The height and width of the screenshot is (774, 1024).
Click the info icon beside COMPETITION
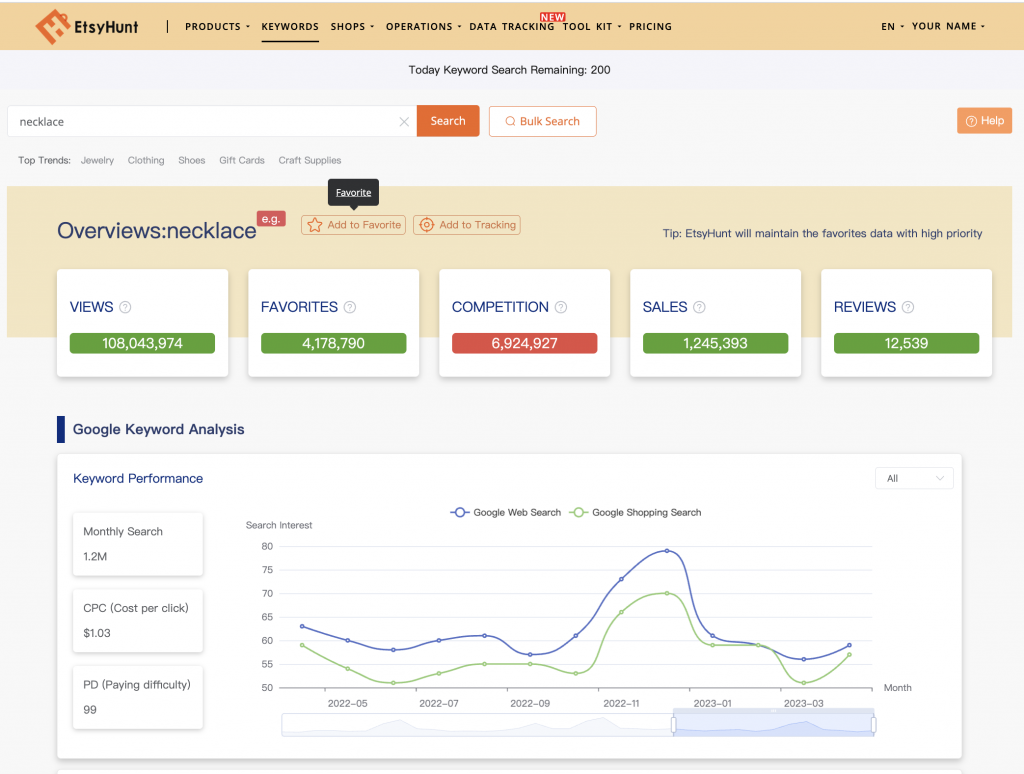click(x=561, y=308)
